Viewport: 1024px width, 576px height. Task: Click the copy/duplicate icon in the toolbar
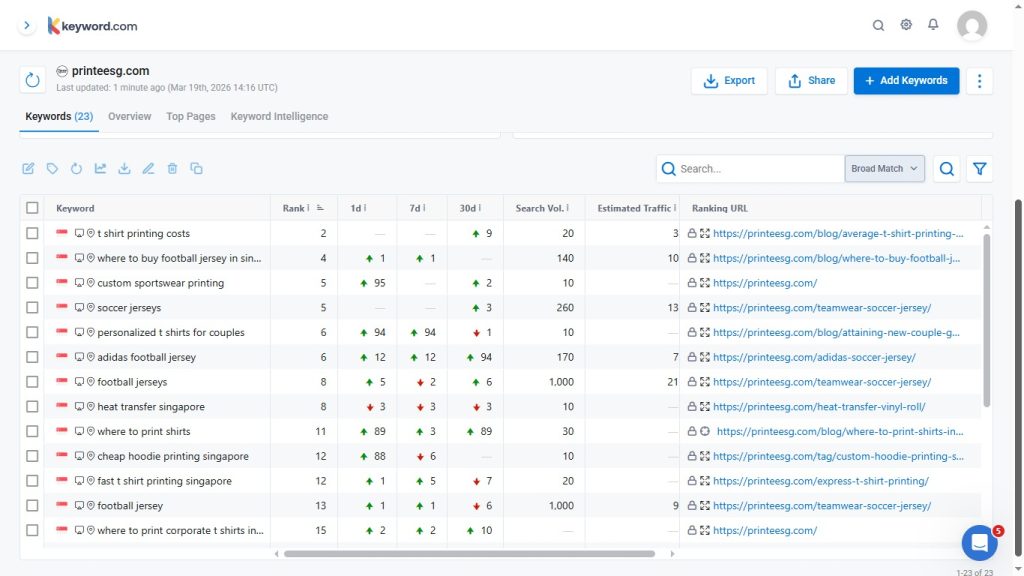196,168
